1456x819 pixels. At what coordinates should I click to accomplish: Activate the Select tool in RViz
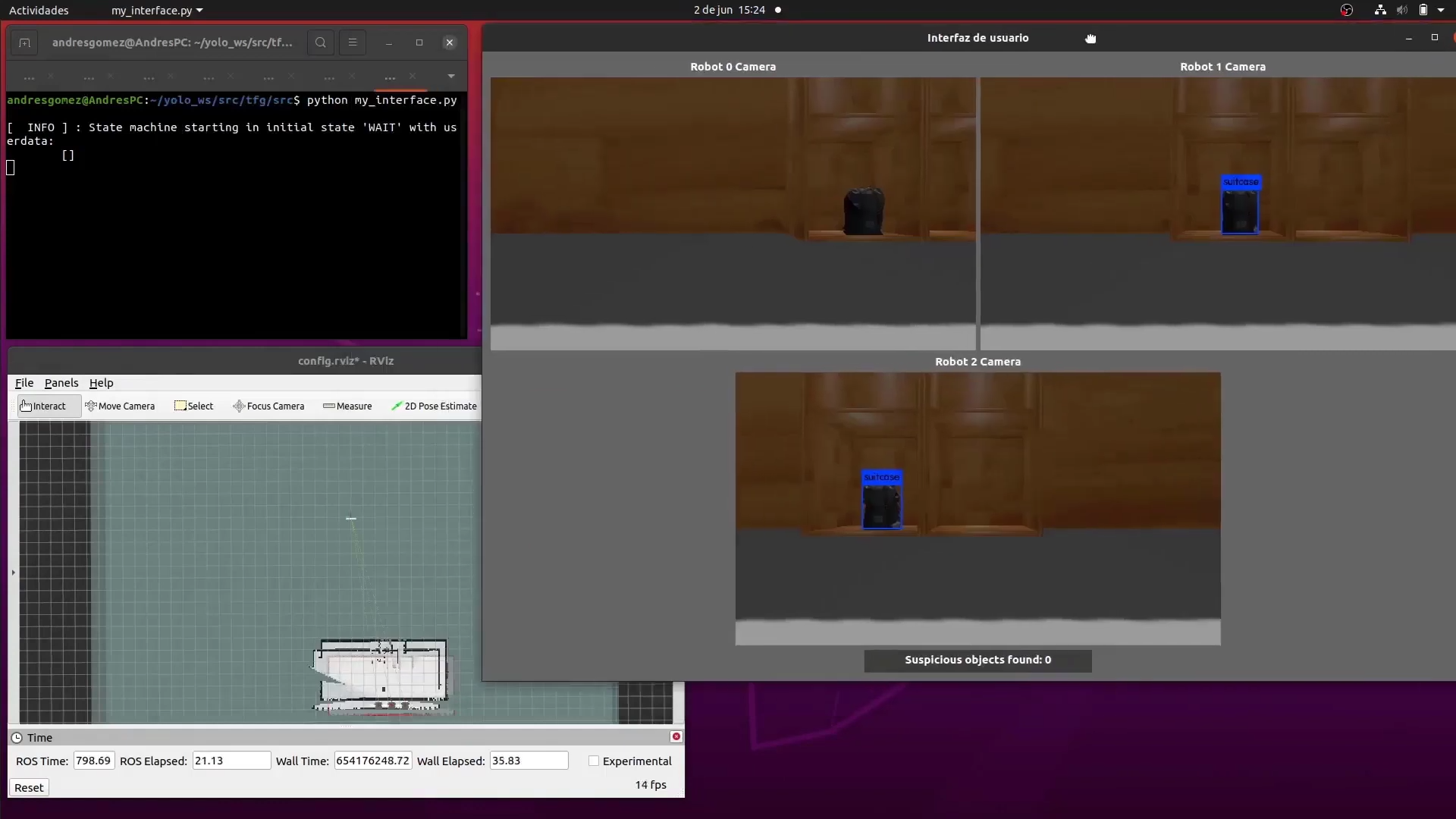click(194, 406)
